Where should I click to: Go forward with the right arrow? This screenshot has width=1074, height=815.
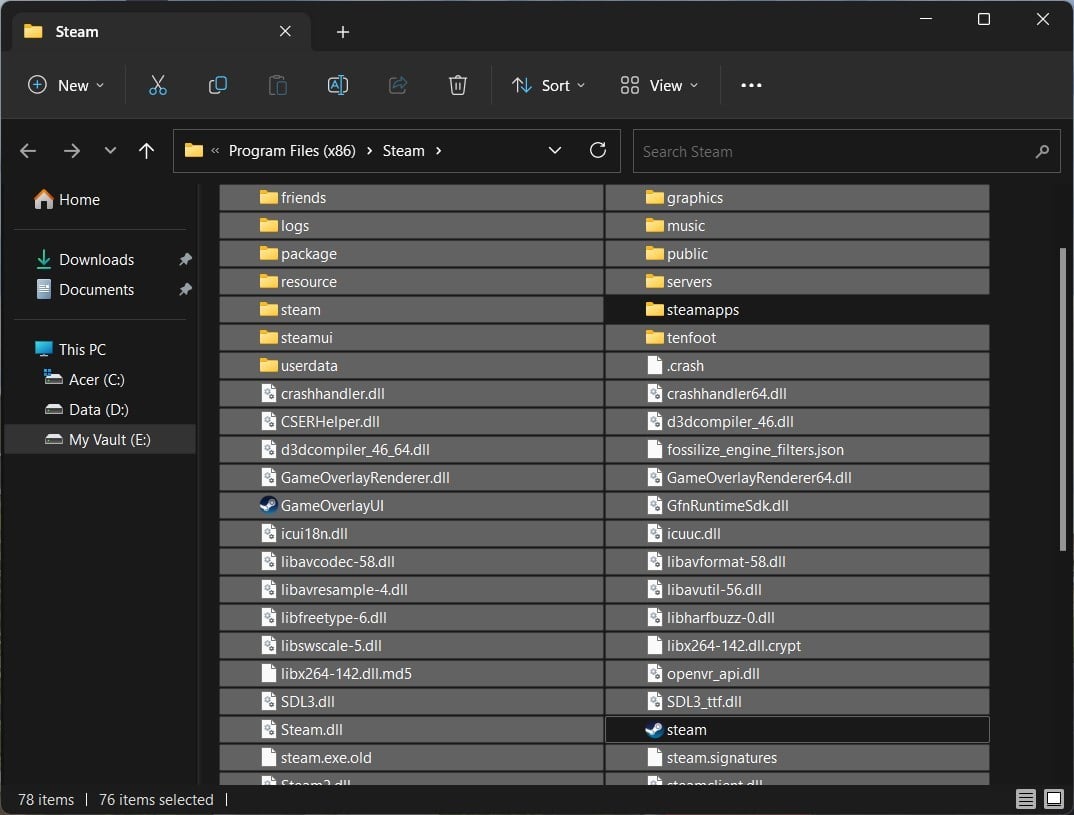(72, 151)
